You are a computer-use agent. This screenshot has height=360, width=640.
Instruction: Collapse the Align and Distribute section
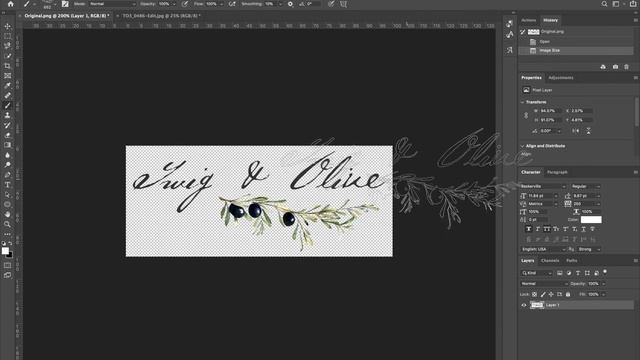(x=522, y=146)
